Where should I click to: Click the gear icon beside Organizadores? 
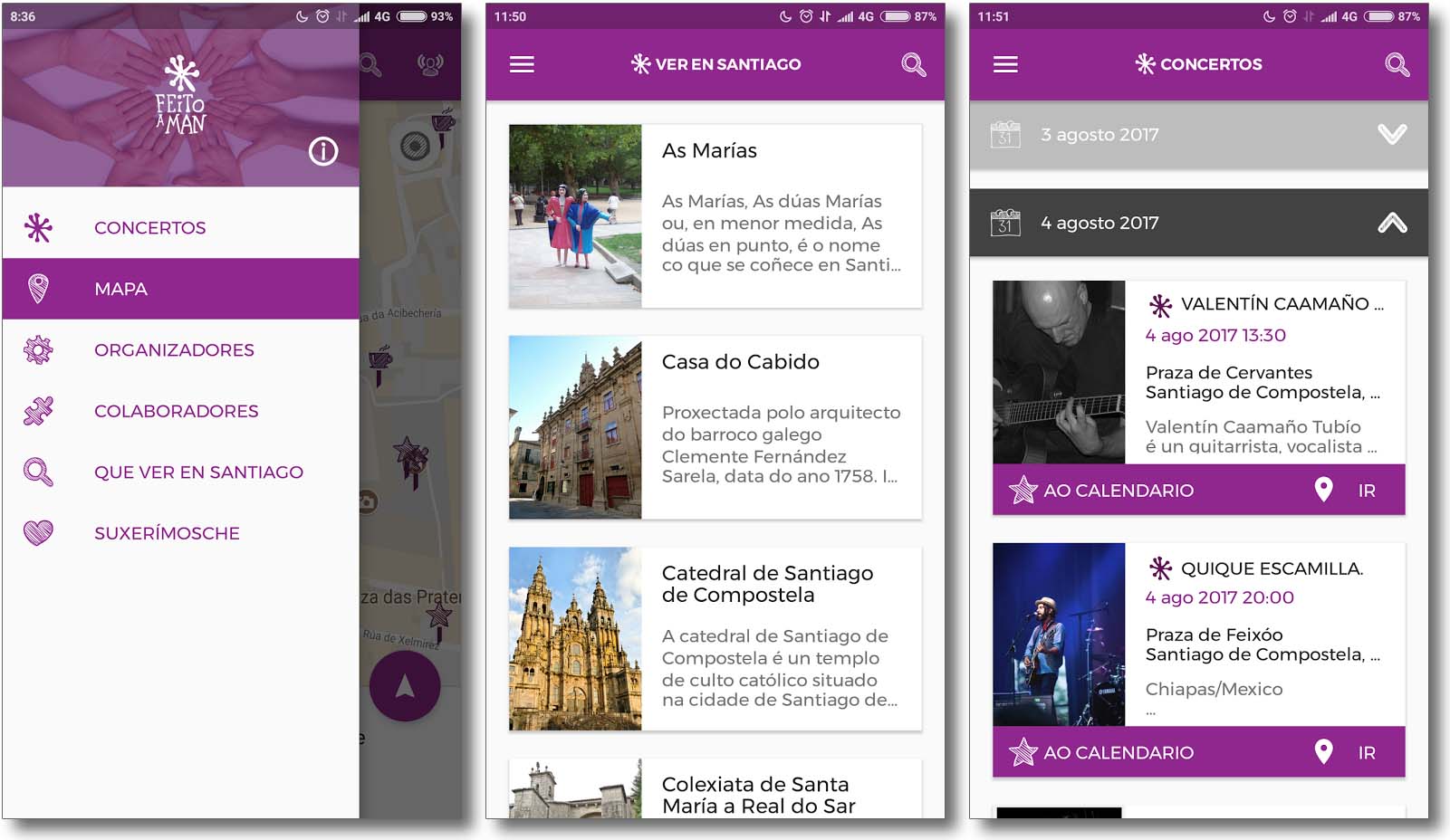pyautogui.click(x=38, y=350)
